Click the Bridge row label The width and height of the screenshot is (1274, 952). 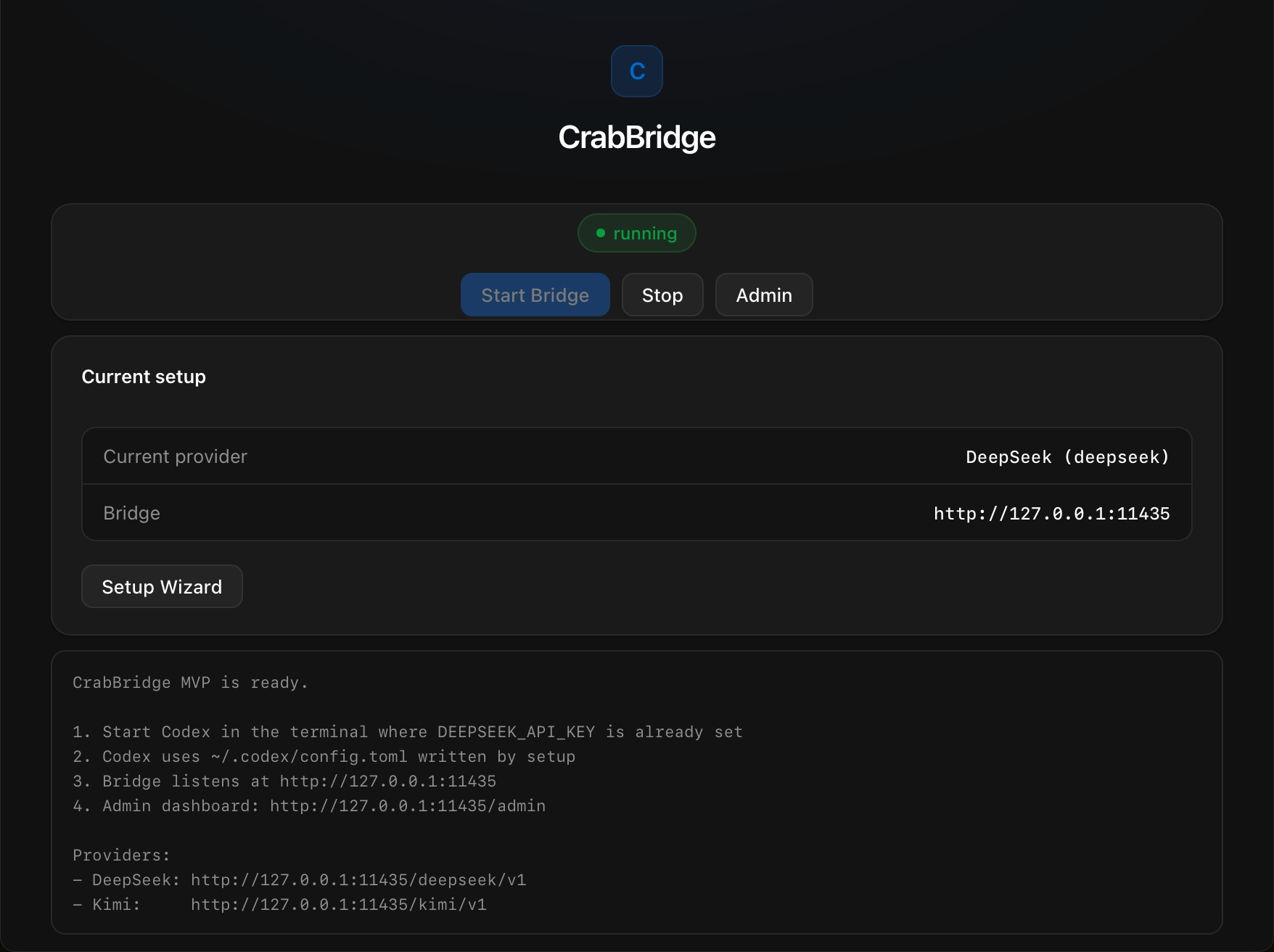(x=132, y=513)
